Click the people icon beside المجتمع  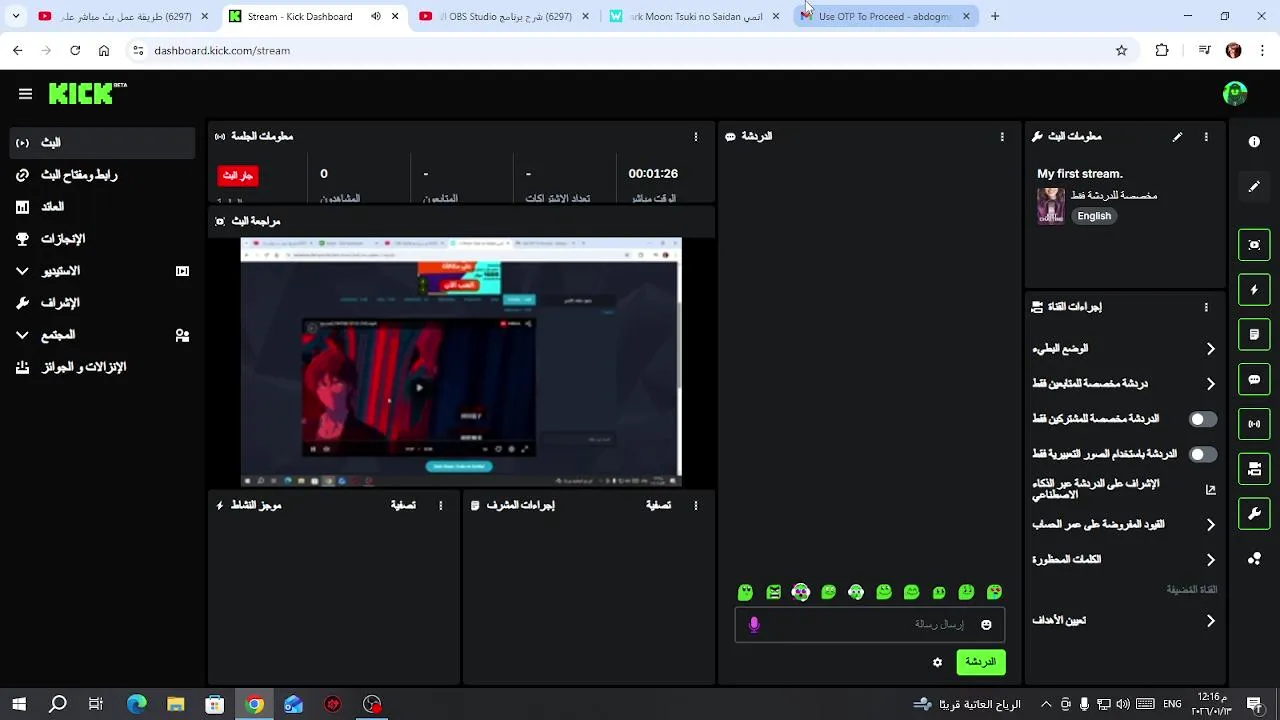[182, 335]
